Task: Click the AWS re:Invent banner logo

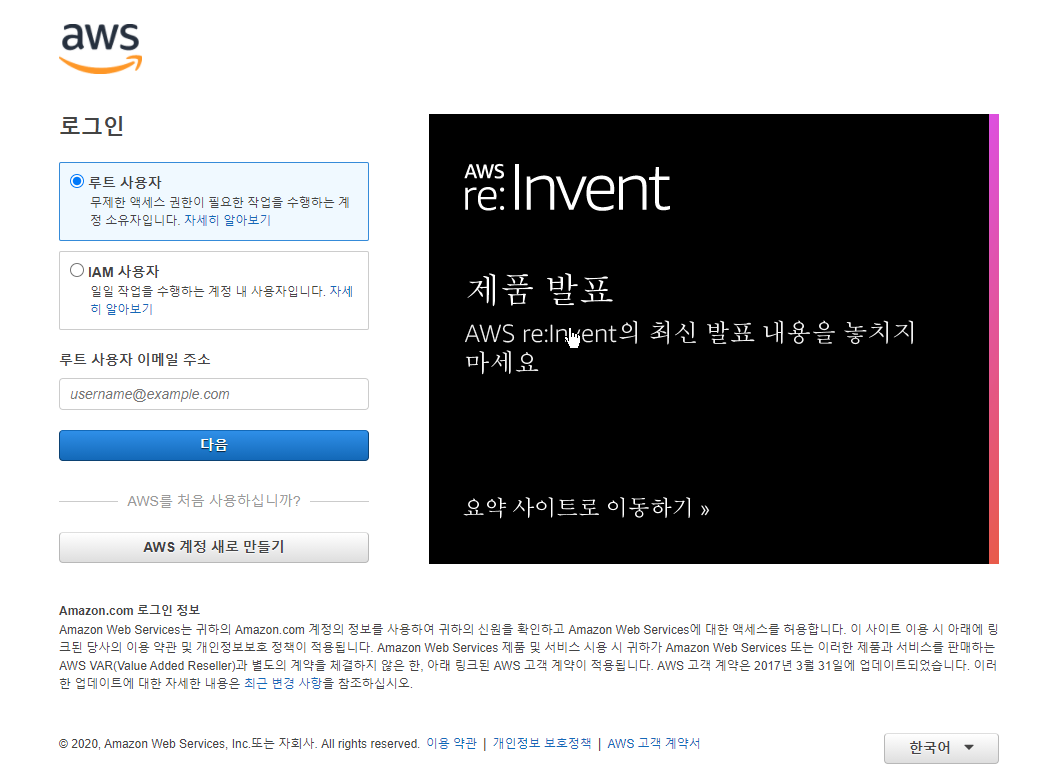Action: click(567, 188)
